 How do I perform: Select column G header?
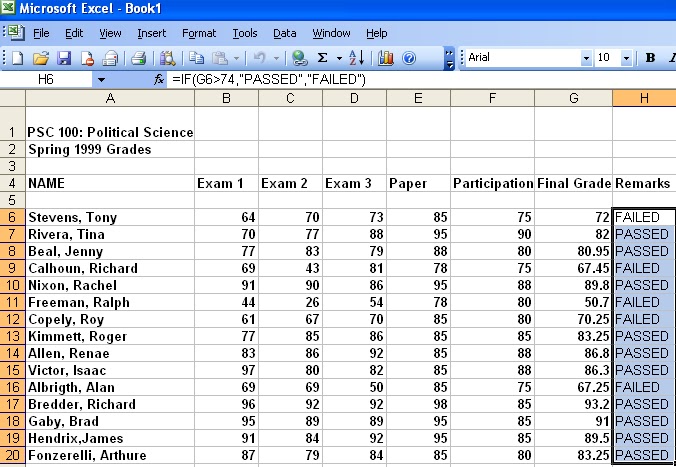[x=573, y=98]
